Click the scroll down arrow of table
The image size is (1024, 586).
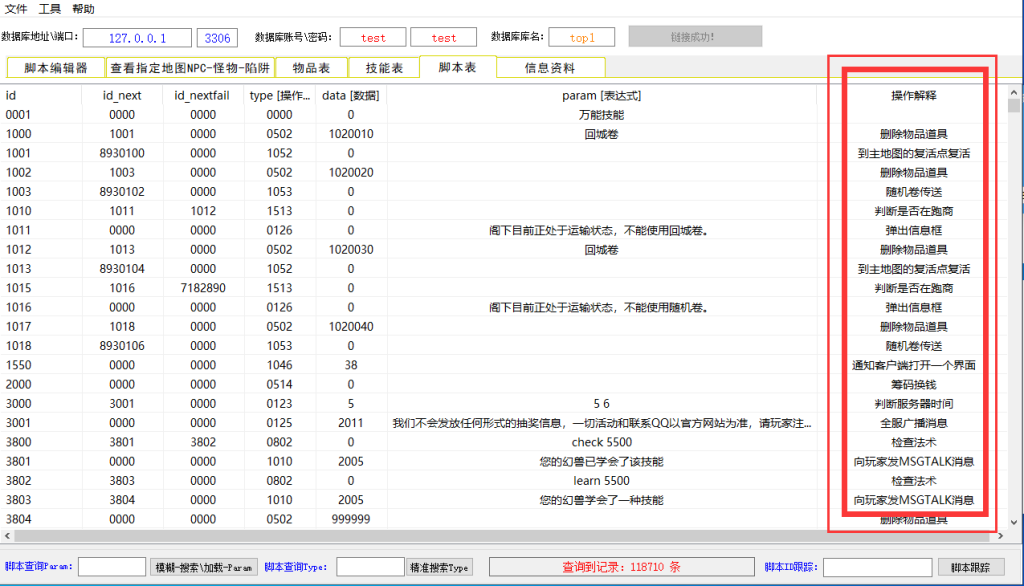click(1014, 523)
